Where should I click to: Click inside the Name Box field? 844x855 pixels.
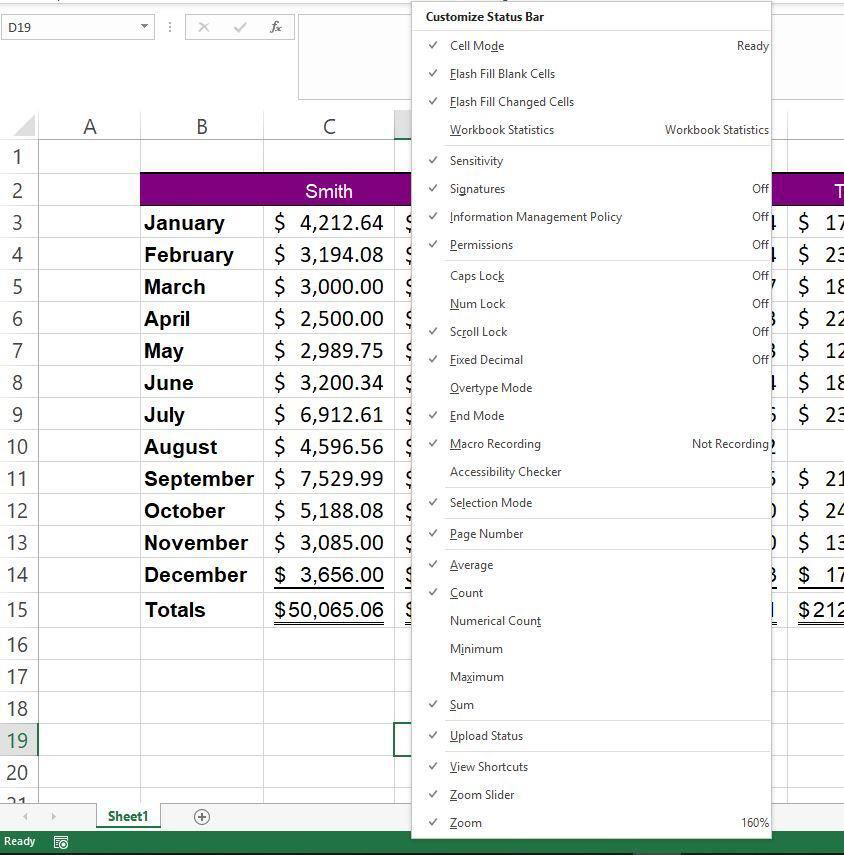click(70, 27)
